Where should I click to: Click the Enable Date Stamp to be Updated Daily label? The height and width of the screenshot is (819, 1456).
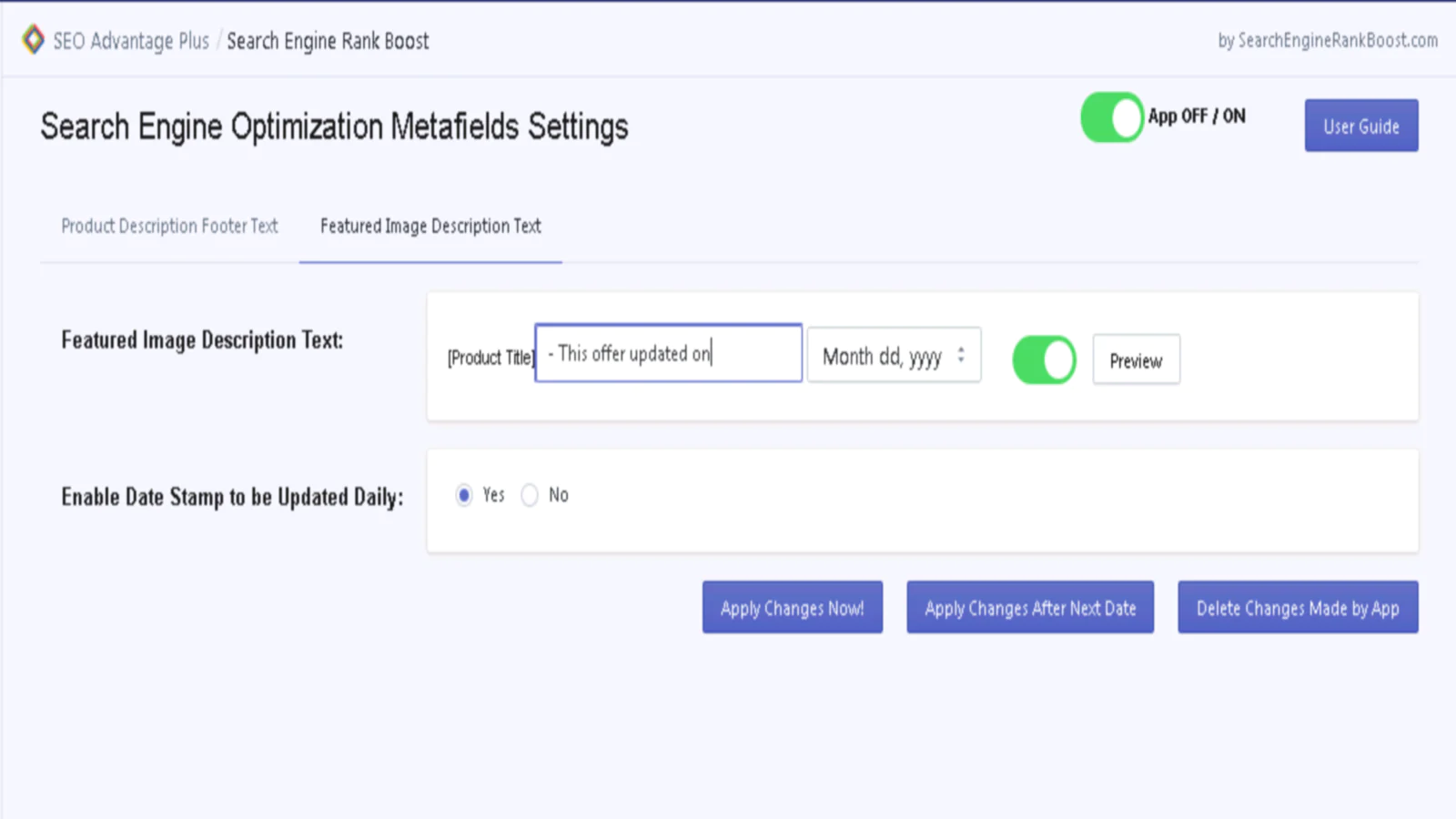point(232,497)
